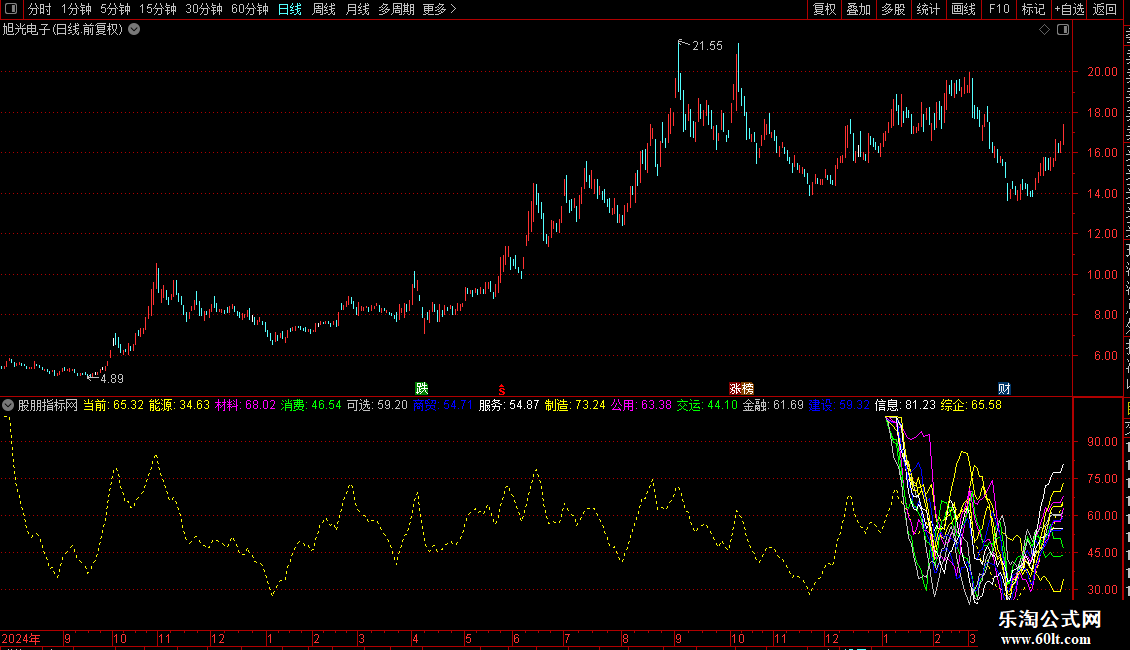Image resolution: width=1130 pixels, height=650 pixels.
Task: Open the 多股 multi-stock view
Action: [x=893, y=9]
